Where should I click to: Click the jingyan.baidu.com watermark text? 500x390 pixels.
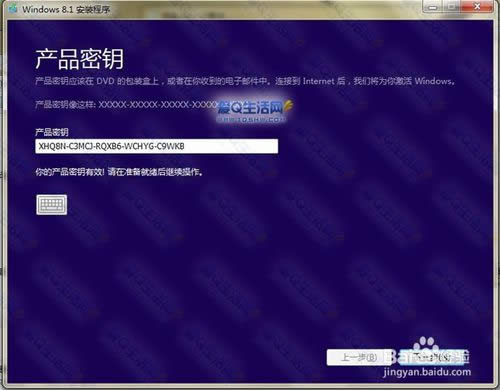tap(427, 372)
